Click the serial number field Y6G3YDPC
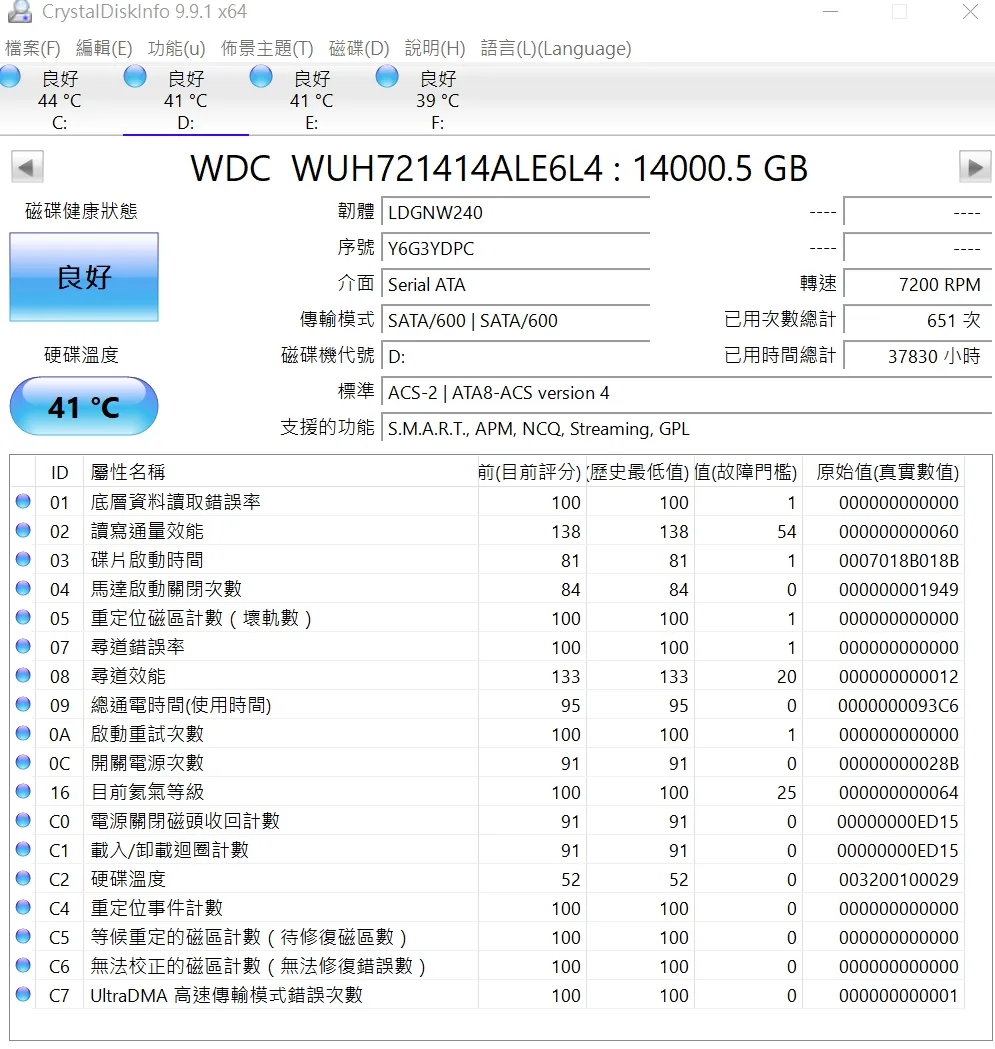 (x=515, y=249)
